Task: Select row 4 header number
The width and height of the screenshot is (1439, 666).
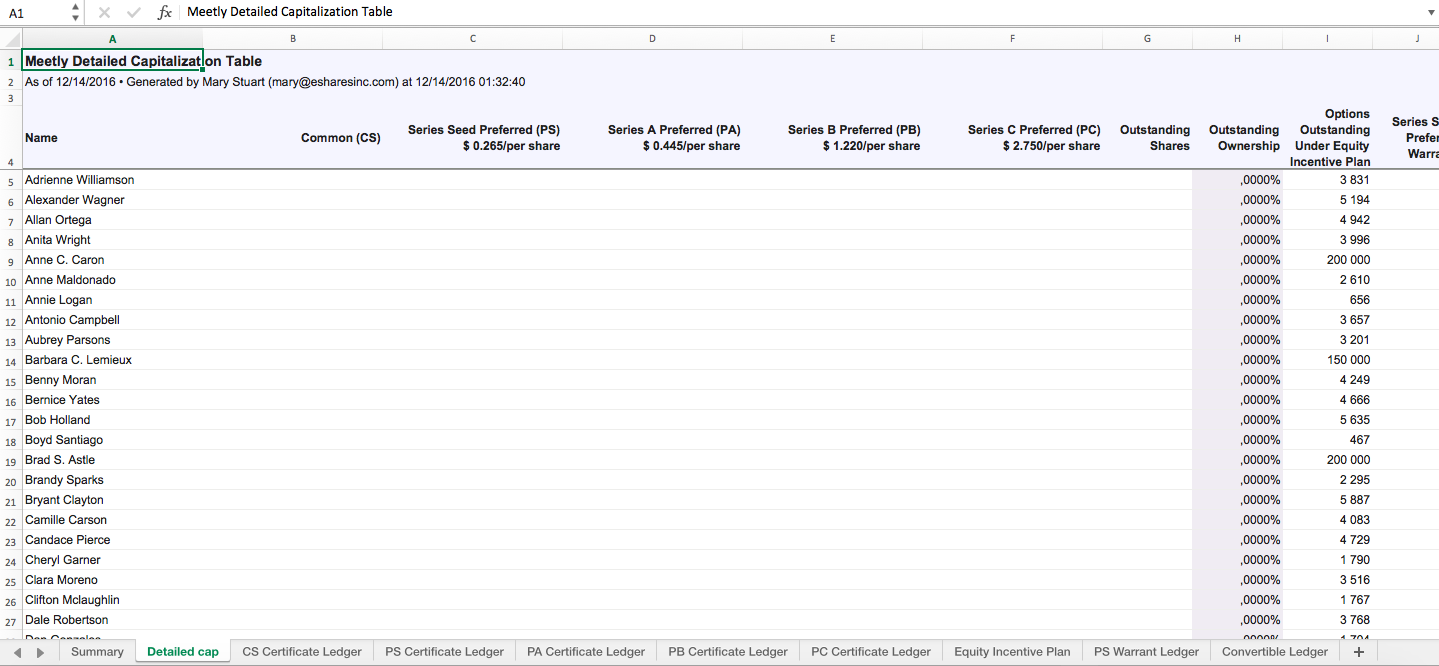Action: pyautogui.click(x=10, y=138)
